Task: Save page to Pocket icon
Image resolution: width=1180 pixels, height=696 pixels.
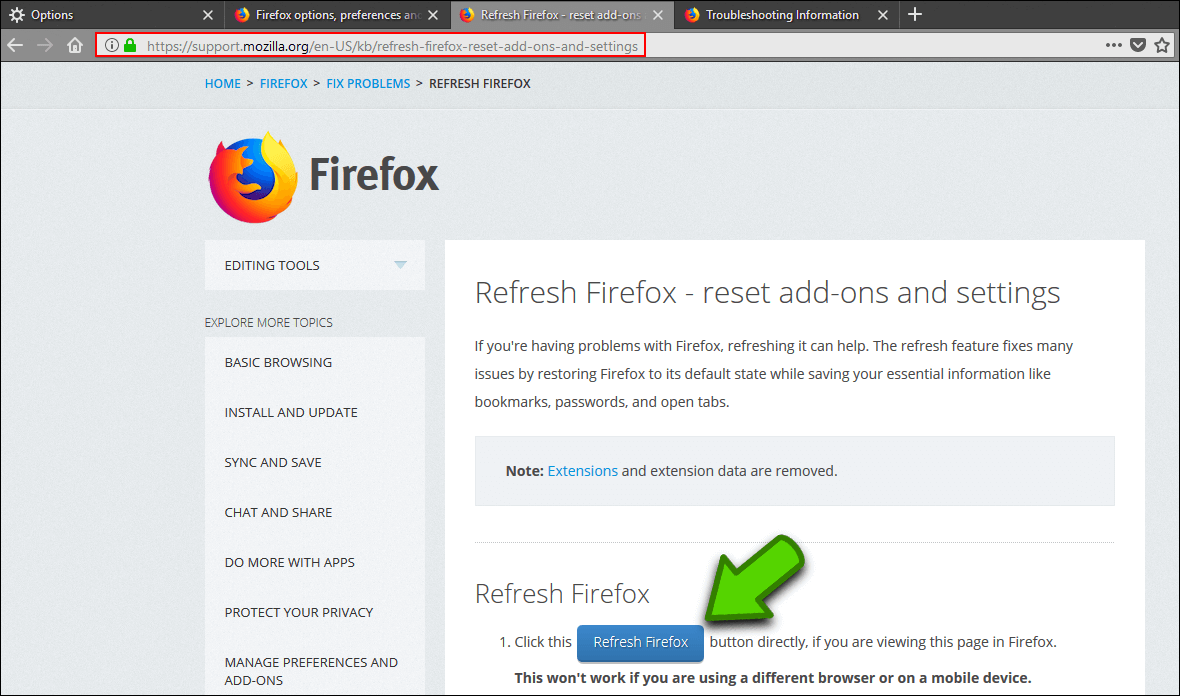Action: (1138, 45)
